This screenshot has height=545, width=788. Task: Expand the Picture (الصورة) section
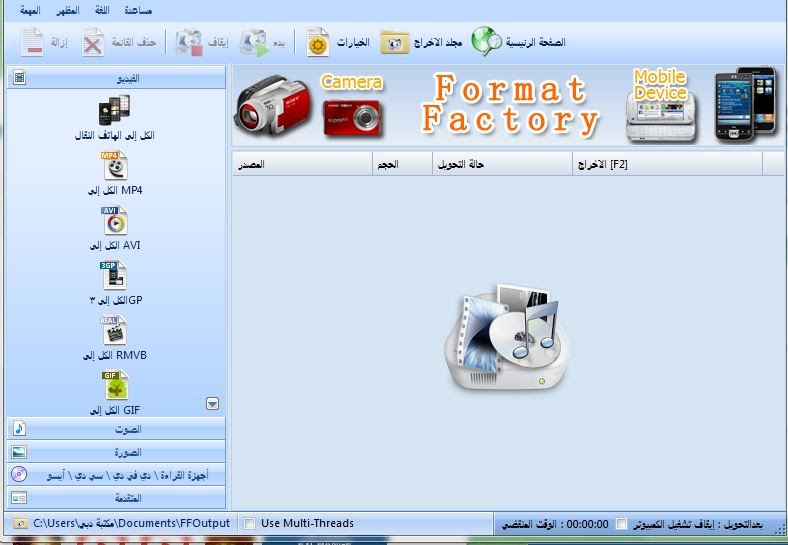click(x=117, y=452)
